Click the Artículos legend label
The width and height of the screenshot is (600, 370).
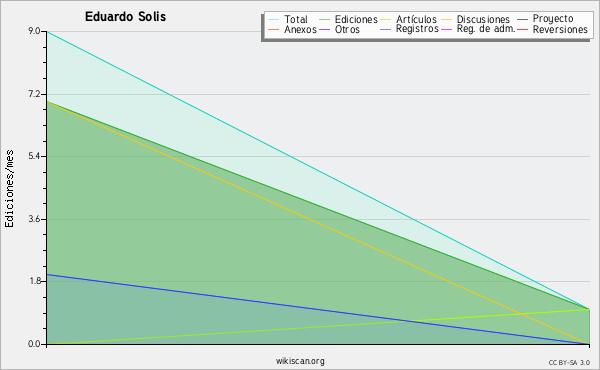[x=416, y=19]
